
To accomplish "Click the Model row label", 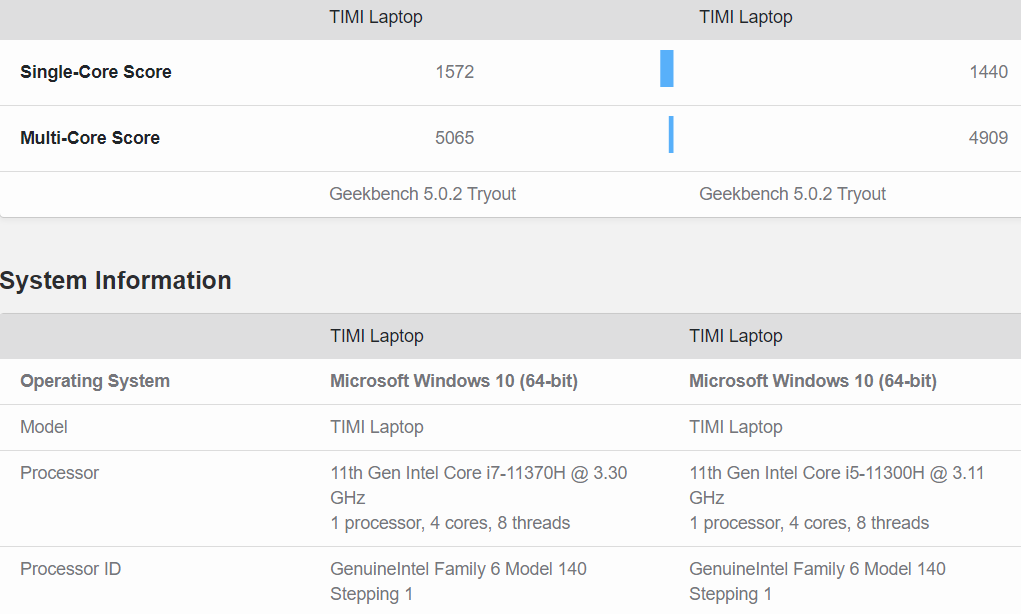I will click(x=44, y=427).
